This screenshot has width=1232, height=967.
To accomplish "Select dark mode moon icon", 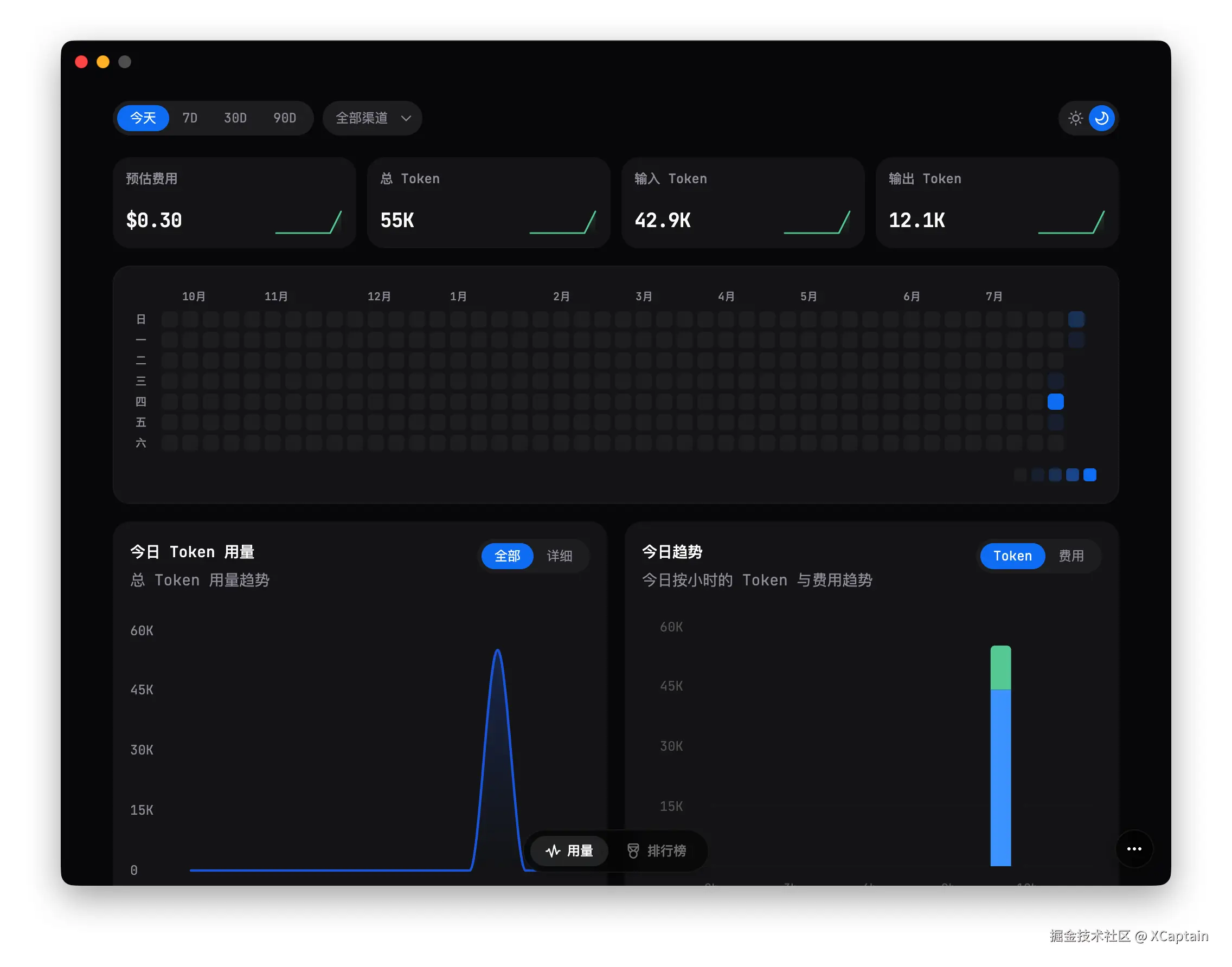I will point(1101,118).
